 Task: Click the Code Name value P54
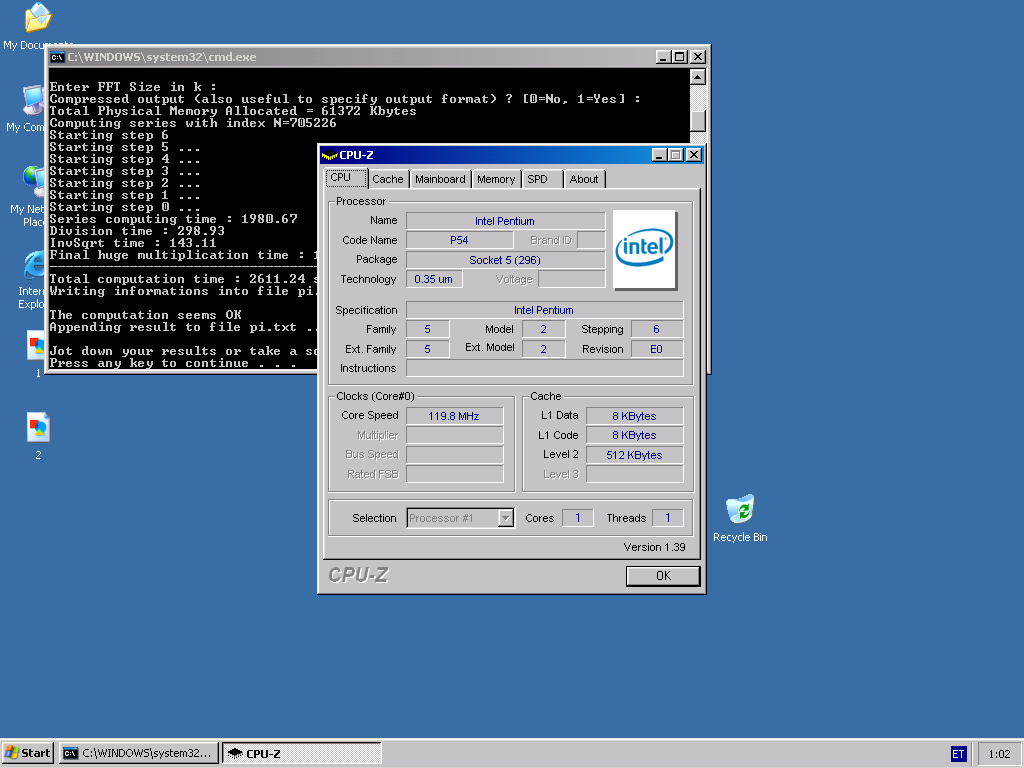[459, 240]
